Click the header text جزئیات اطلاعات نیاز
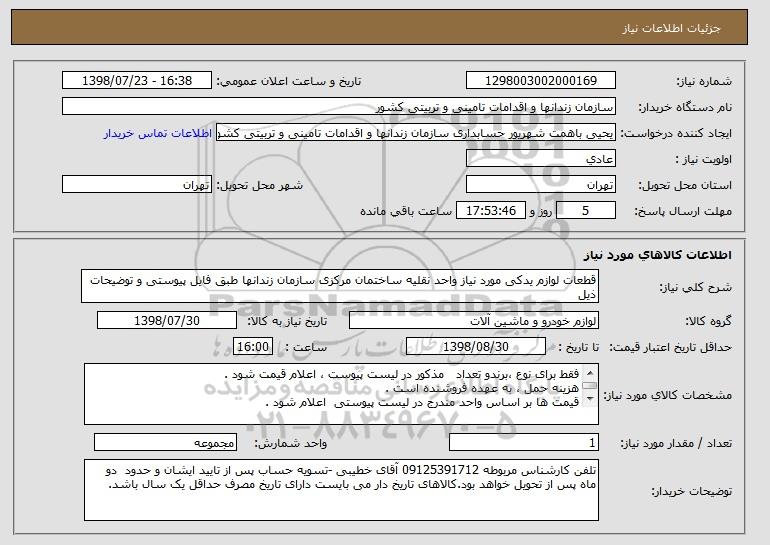The height and width of the screenshot is (545, 770). coord(672,28)
